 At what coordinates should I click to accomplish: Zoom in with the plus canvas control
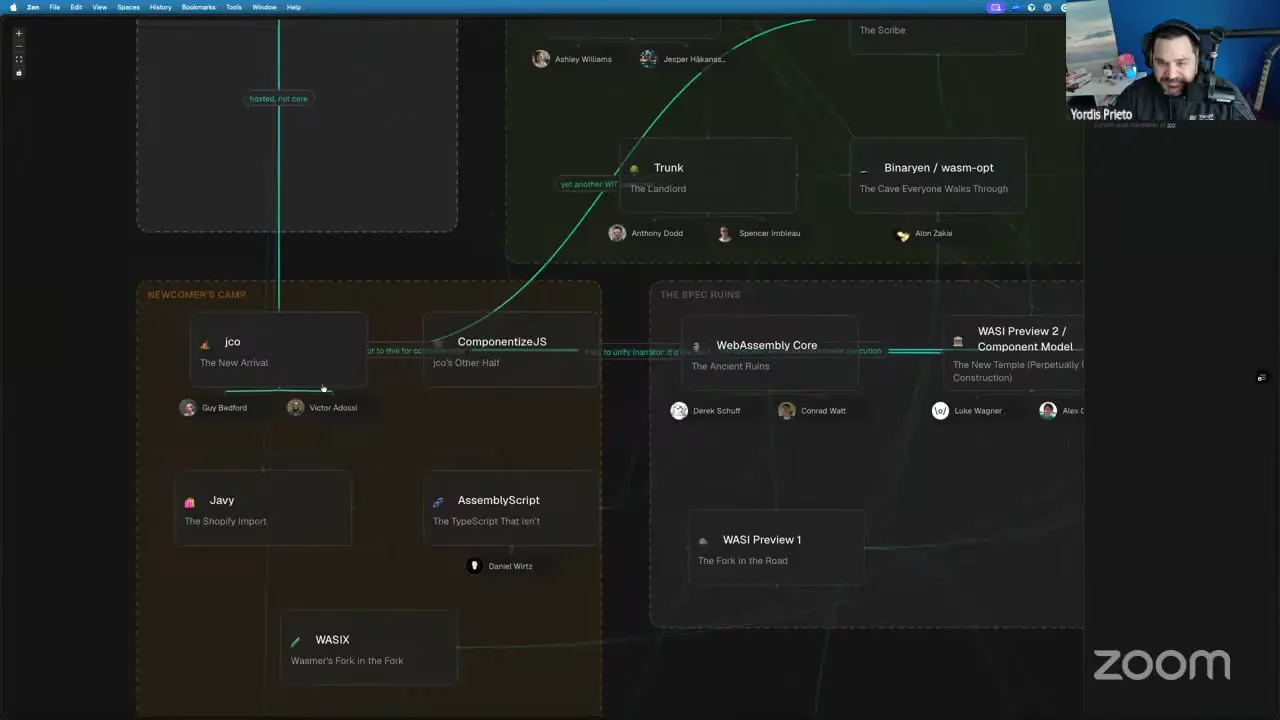click(18, 33)
